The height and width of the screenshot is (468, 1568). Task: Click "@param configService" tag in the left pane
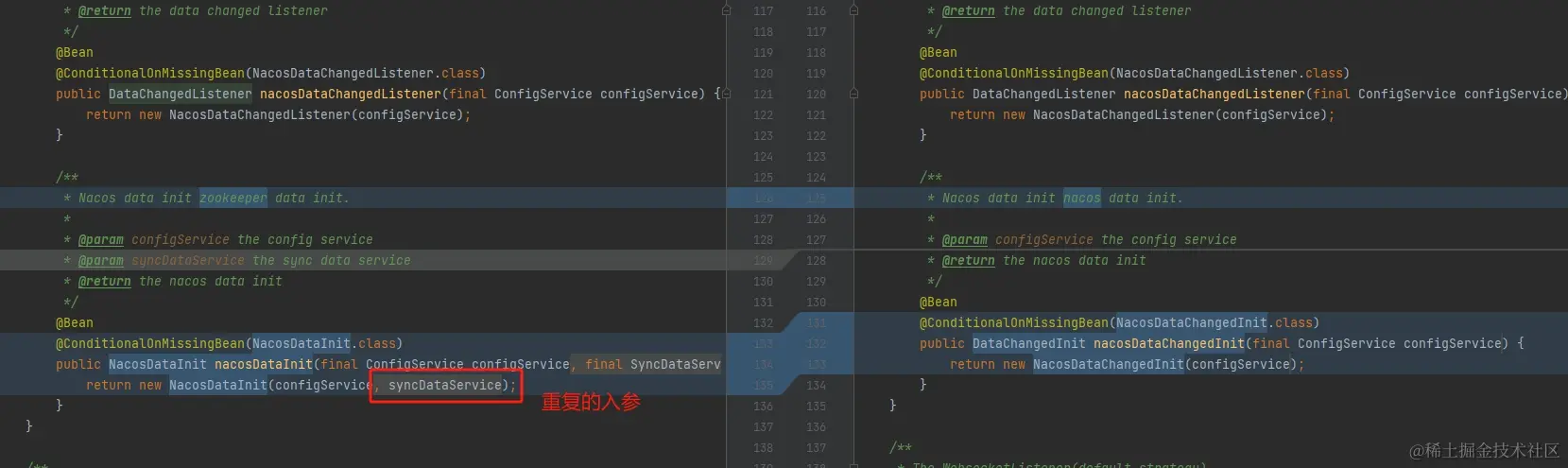(x=154, y=239)
